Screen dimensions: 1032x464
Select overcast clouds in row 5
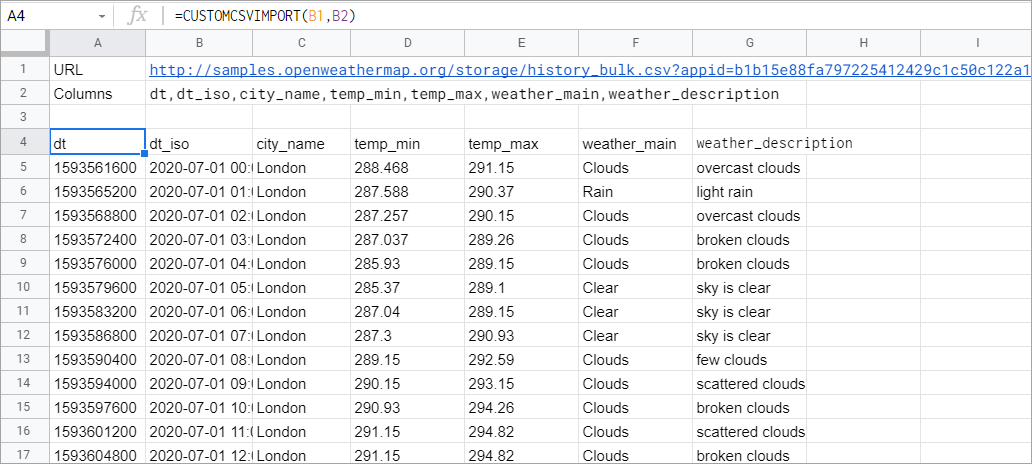pos(749,167)
